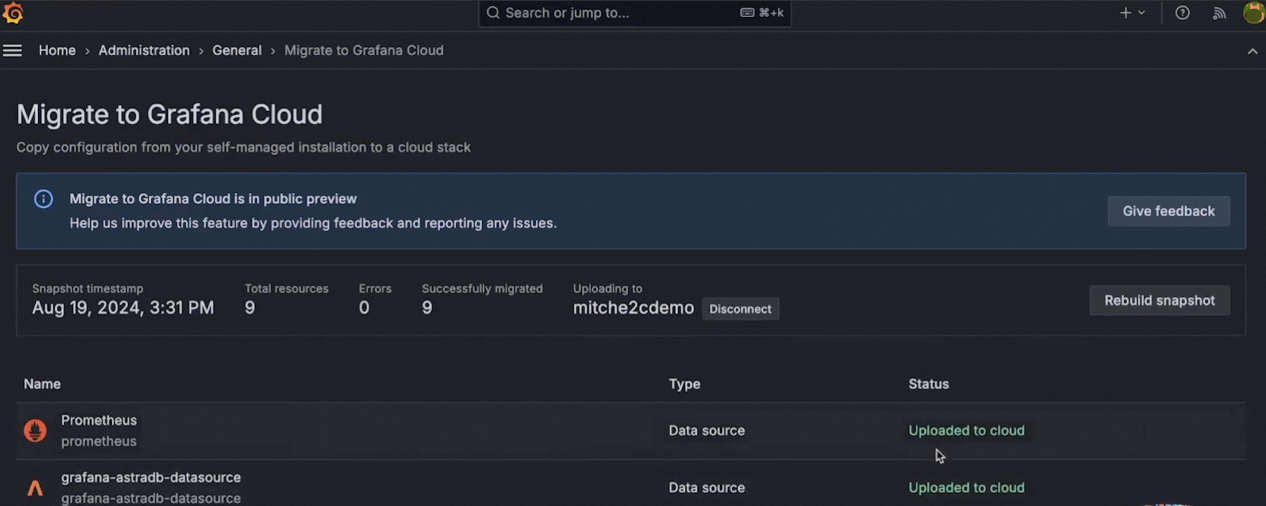Click Uploaded to cloud status for Prometheus

tap(966, 430)
